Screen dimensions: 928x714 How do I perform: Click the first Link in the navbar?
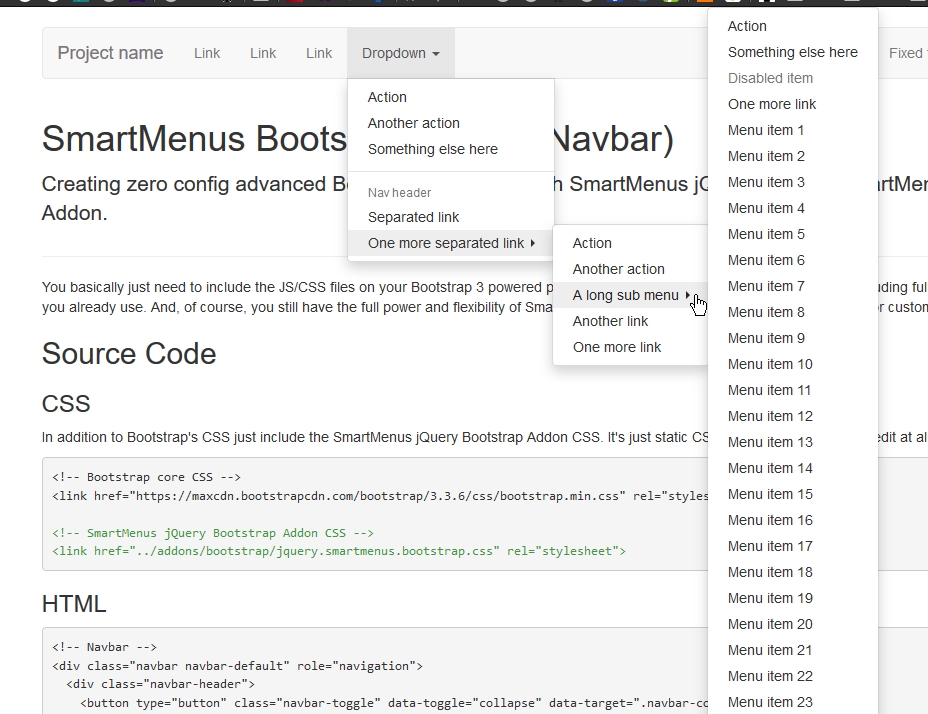point(207,53)
